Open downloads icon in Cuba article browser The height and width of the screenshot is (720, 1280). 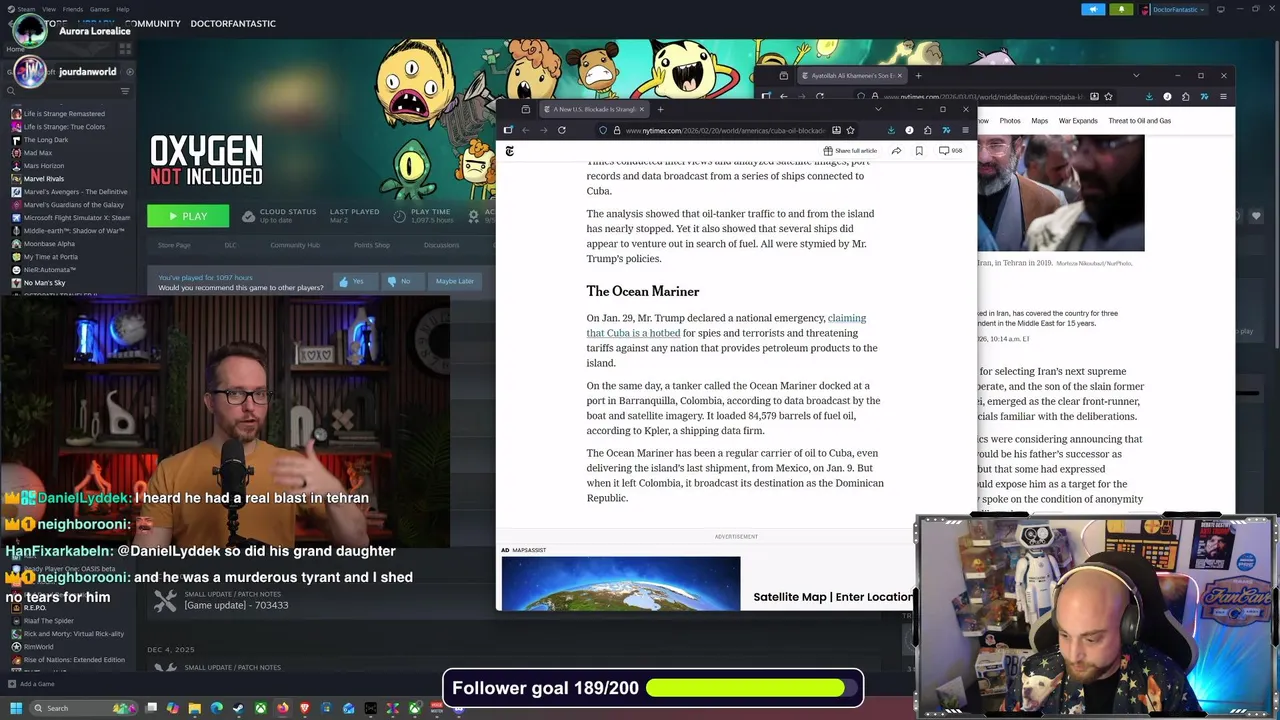click(x=891, y=130)
